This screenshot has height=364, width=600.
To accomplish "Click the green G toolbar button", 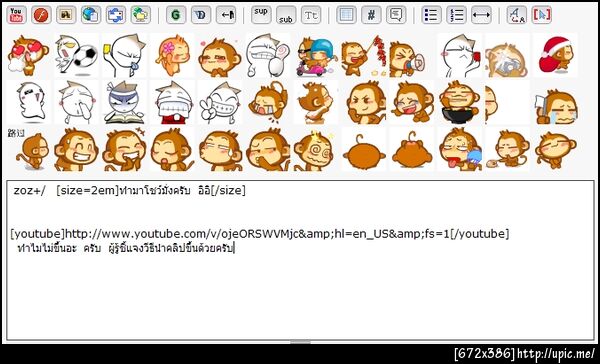I will (176, 15).
